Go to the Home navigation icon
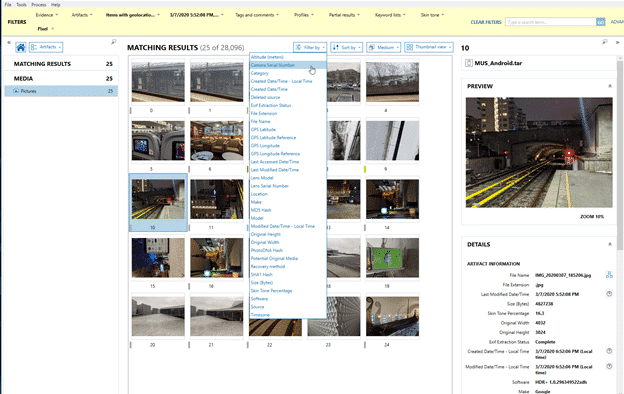 click(21, 47)
